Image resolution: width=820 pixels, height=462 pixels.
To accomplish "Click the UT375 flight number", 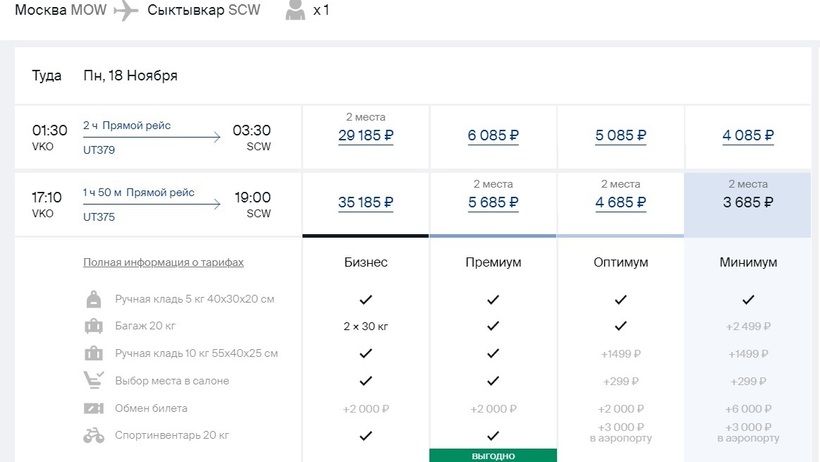I will (x=98, y=215).
